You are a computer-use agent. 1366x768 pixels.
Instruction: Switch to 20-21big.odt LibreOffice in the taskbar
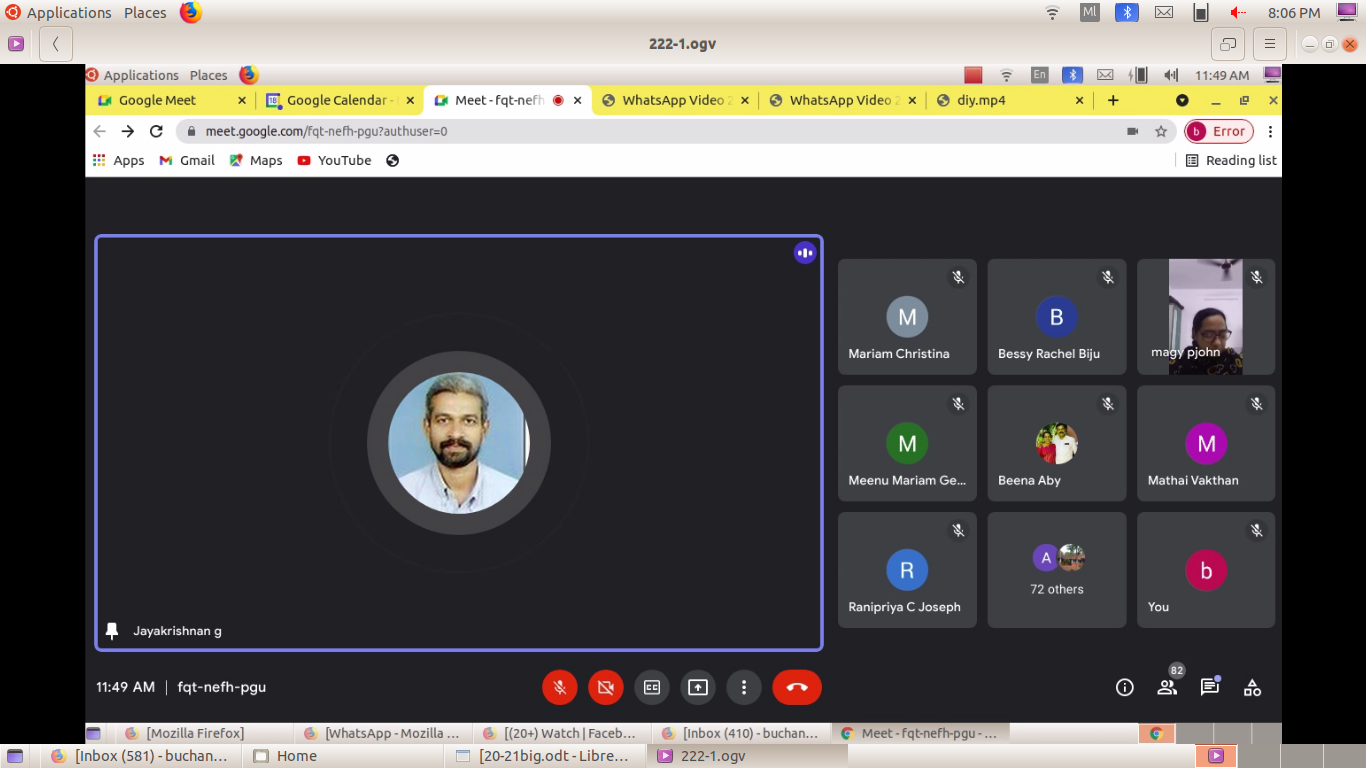point(544,756)
